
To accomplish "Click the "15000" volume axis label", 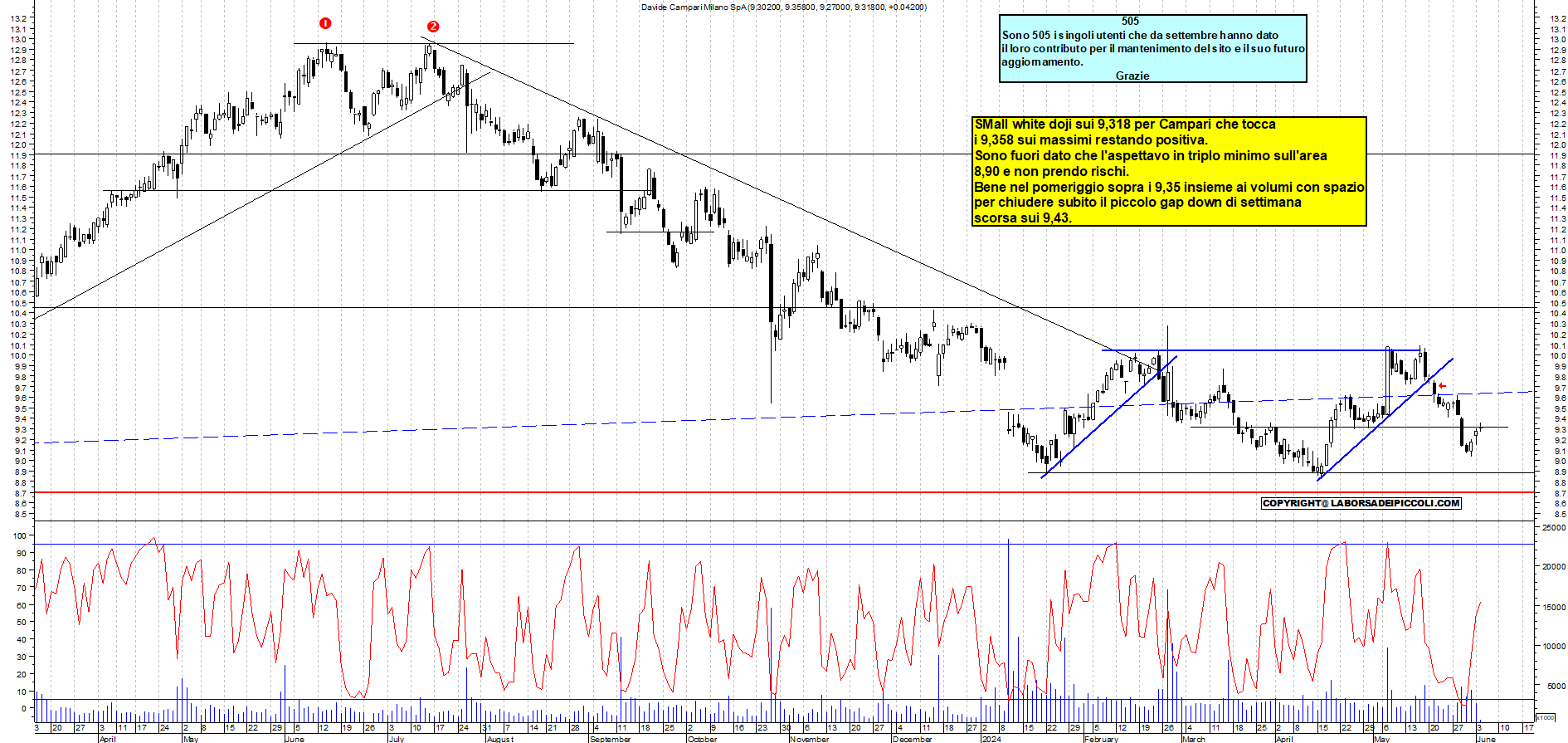I will (1553, 607).
